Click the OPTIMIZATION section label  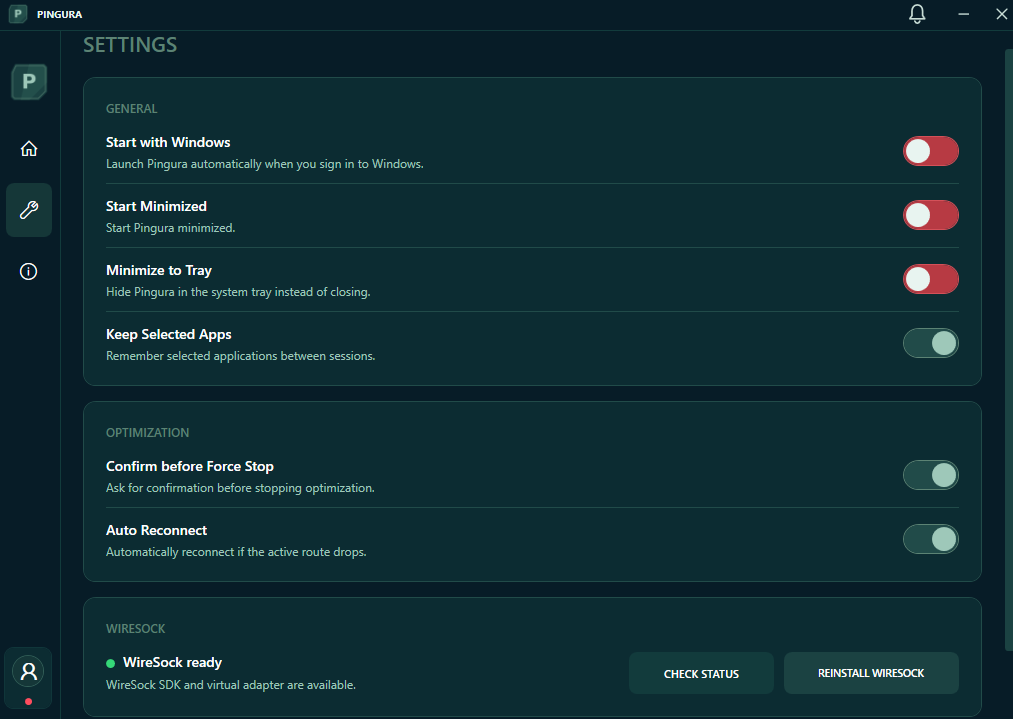point(147,433)
